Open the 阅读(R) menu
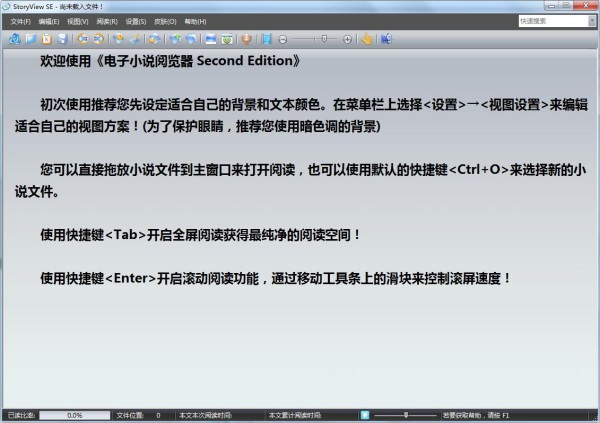The image size is (600, 423). (x=107, y=21)
